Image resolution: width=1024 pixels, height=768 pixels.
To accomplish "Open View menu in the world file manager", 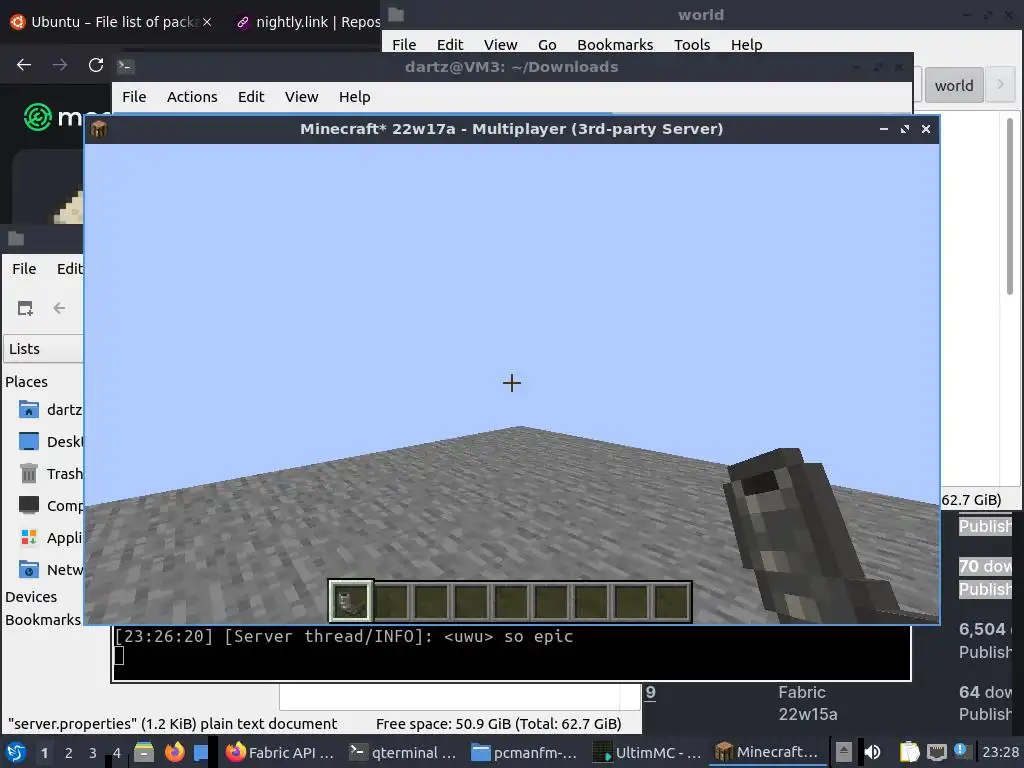I will (x=500, y=44).
